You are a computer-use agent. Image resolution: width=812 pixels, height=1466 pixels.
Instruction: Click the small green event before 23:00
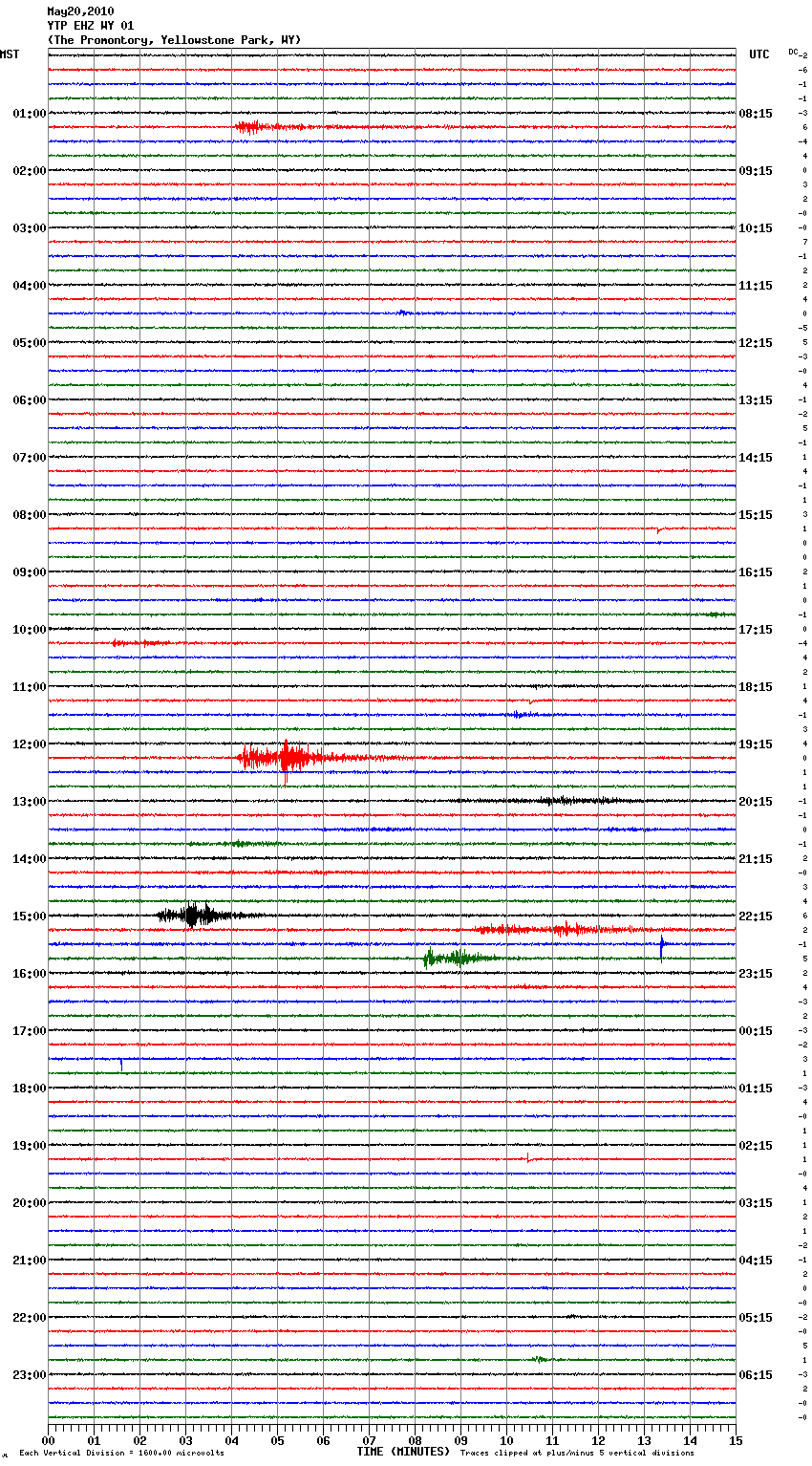[x=540, y=1359]
